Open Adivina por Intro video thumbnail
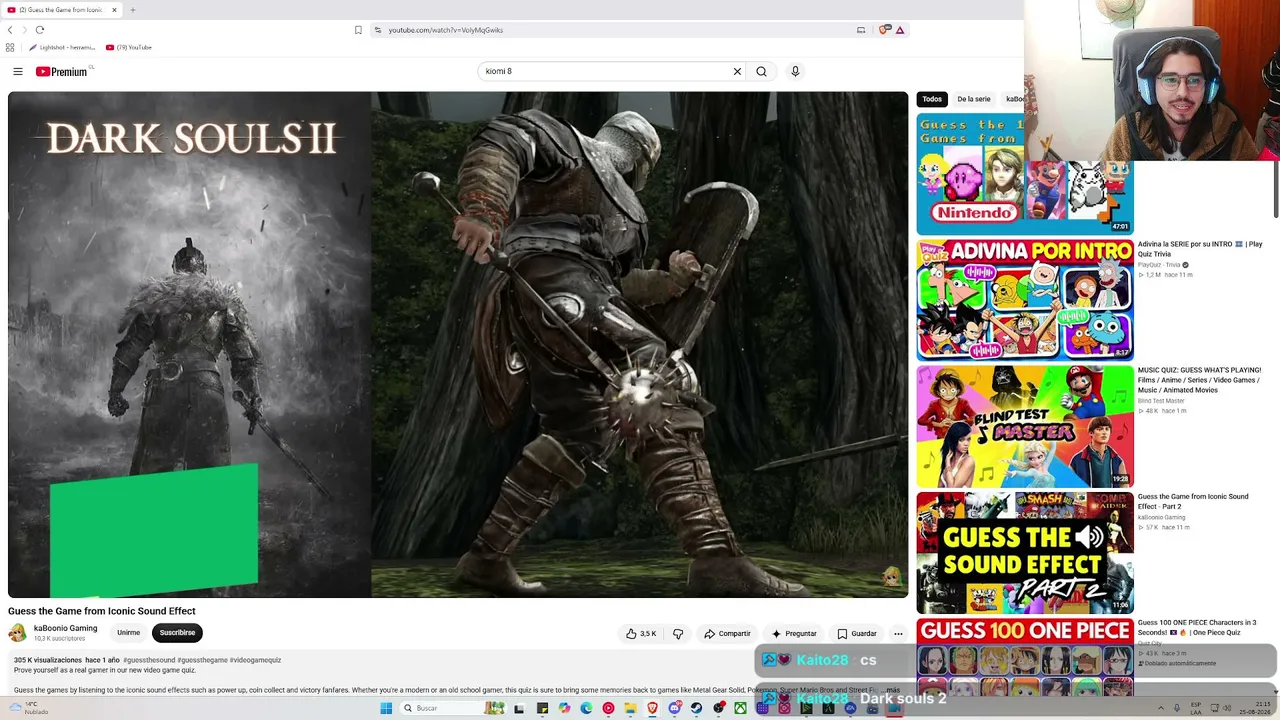 tap(1025, 300)
